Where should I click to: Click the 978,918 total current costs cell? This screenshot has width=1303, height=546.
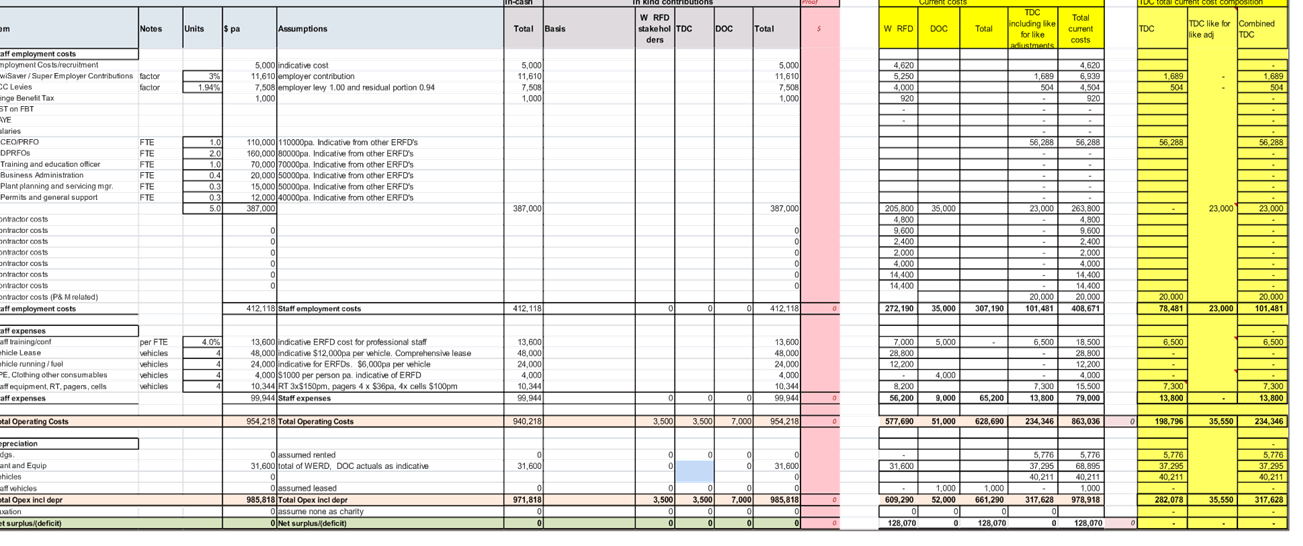tap(1081, 499)
